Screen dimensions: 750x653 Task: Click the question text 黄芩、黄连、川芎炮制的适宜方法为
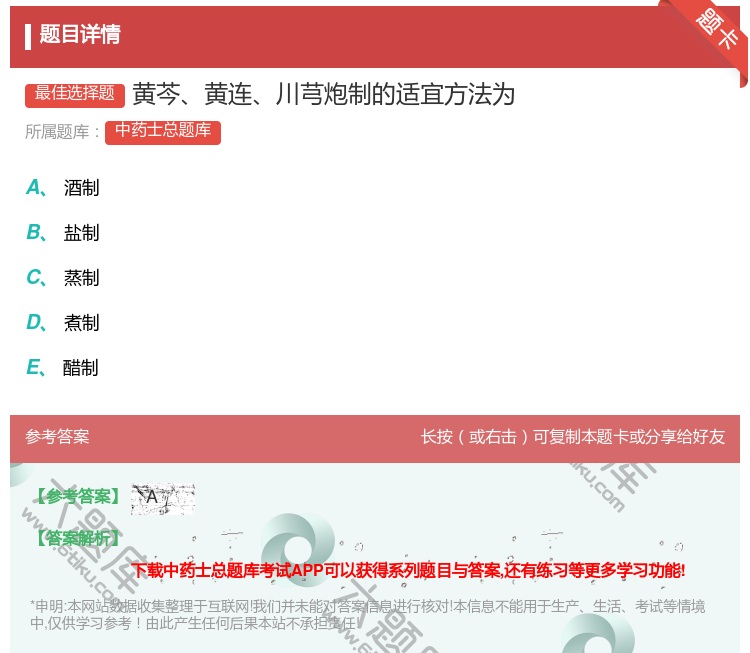(x=323, y=94)
